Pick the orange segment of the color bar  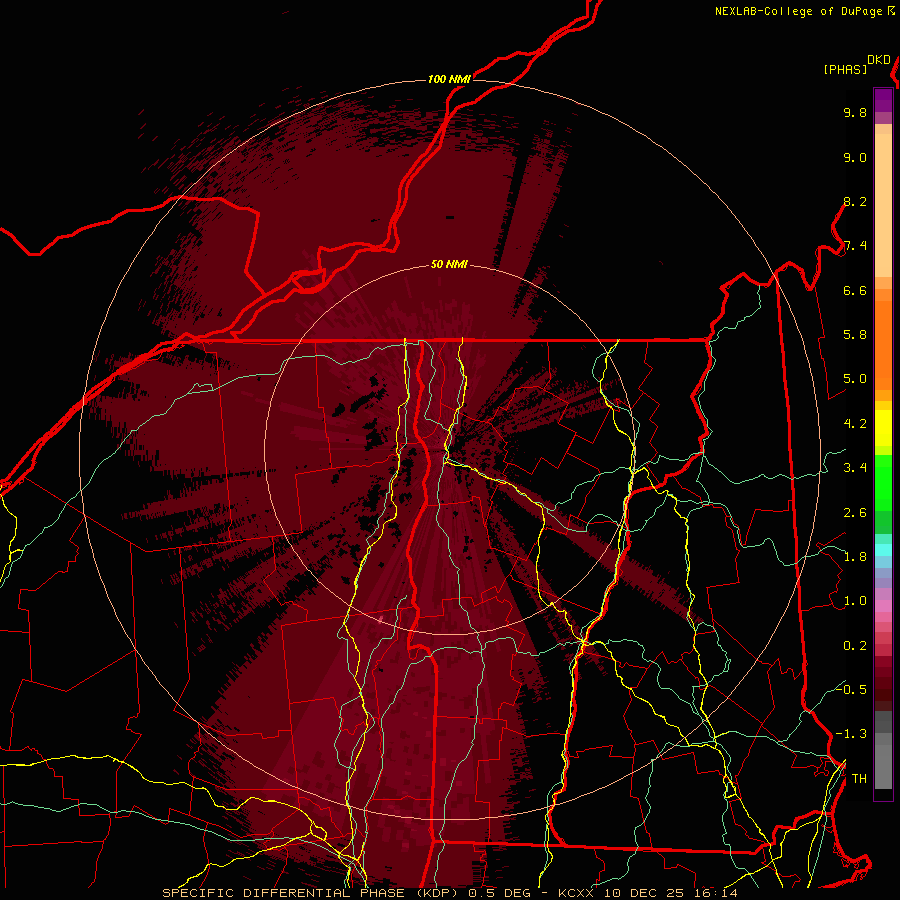(x=883, y=344)
